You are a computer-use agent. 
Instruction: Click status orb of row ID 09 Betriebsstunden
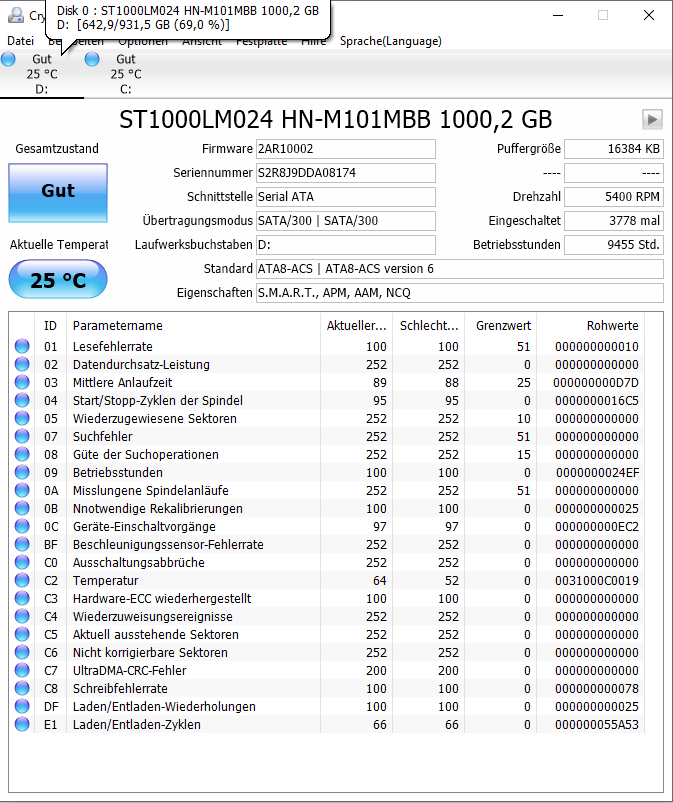coord(22,472)
